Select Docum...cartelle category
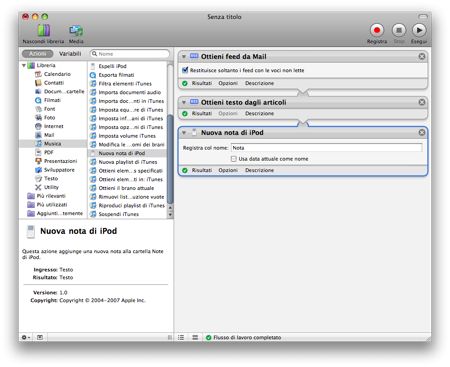This screenshot has width=450, height=367. (60, 91)
